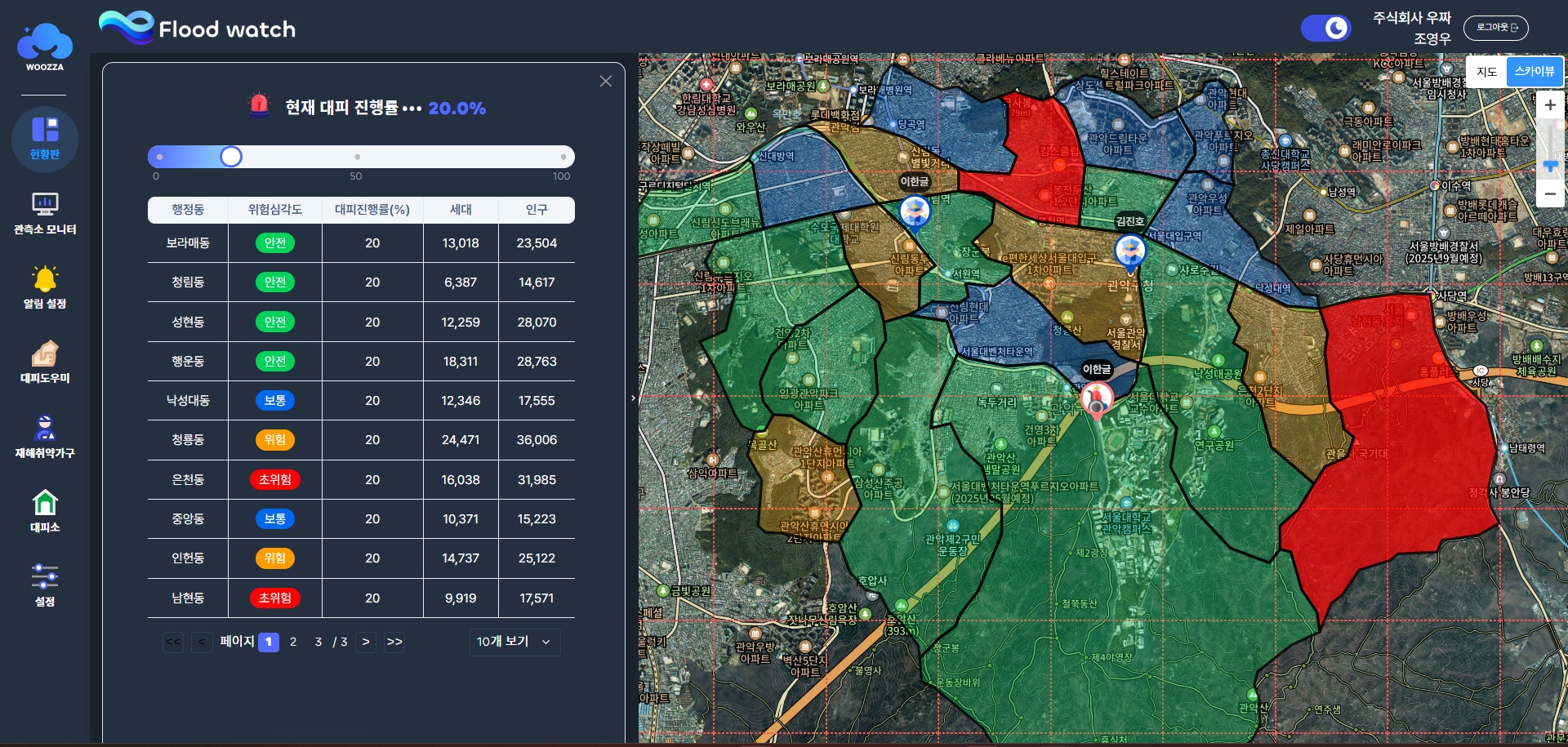Switch map to 지도 mode
Screen dimensions: 1568x747
1486,72
